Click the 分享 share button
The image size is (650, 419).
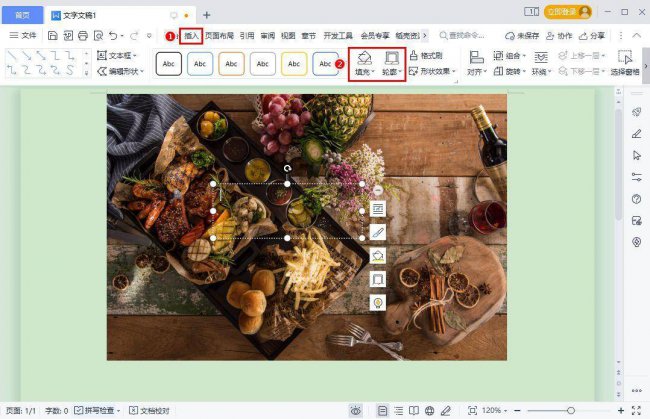click(x=592, y=36)
